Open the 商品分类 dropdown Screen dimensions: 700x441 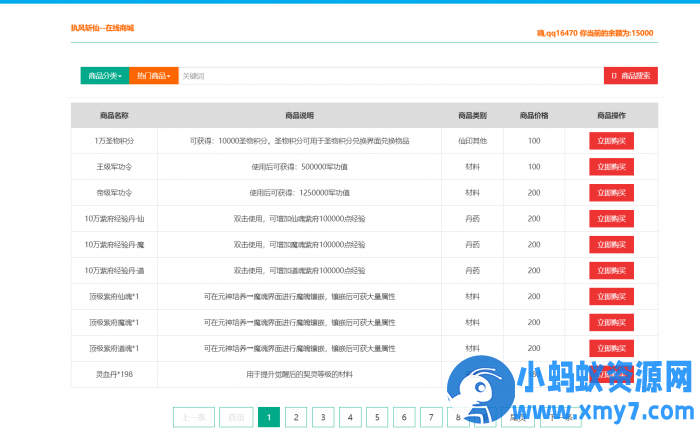[x=104, y=76]
